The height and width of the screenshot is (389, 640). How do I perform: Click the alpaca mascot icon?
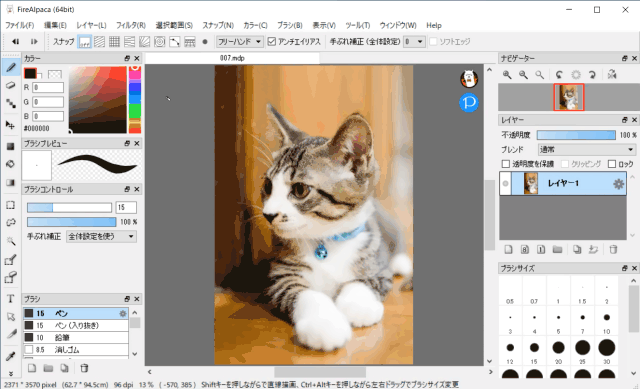(469, 79)
